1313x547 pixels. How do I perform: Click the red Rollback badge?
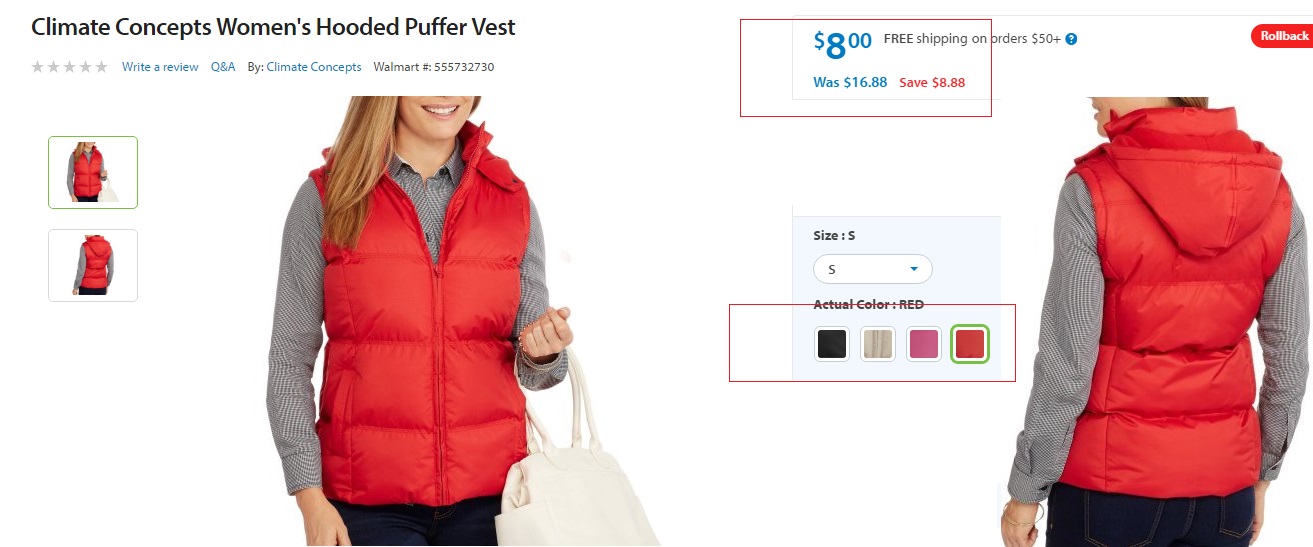click(1283, 36)
